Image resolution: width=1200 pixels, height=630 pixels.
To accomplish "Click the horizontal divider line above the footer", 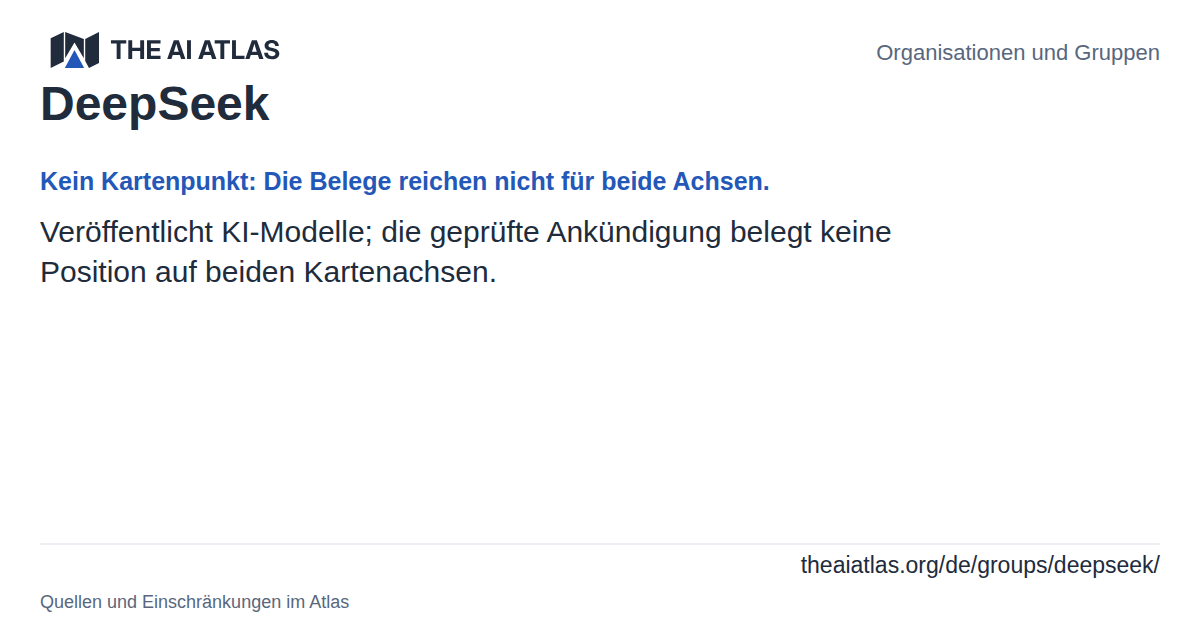I will [600, 544].
